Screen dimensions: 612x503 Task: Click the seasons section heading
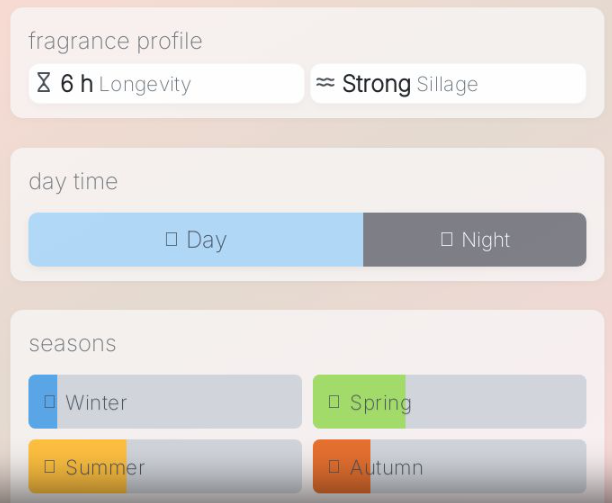pos(72,343)
